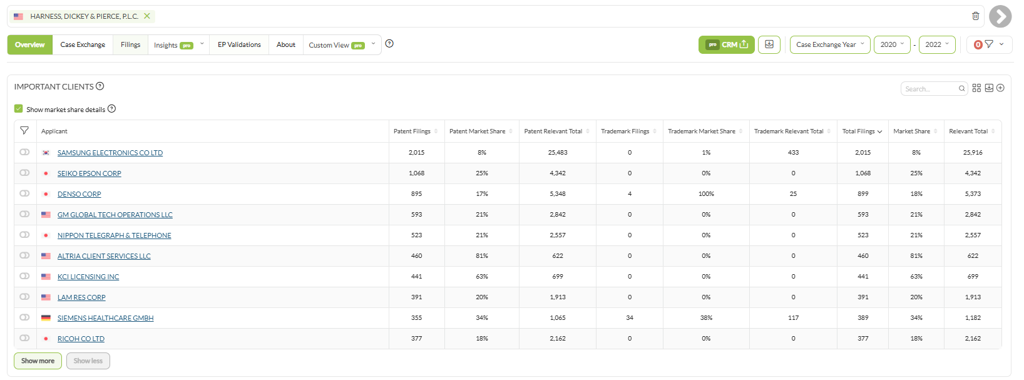This screenshot has width=1024, height=380.
Task: Toggle the switch for Siemens Healthcare row
Action: click(25, 317)
